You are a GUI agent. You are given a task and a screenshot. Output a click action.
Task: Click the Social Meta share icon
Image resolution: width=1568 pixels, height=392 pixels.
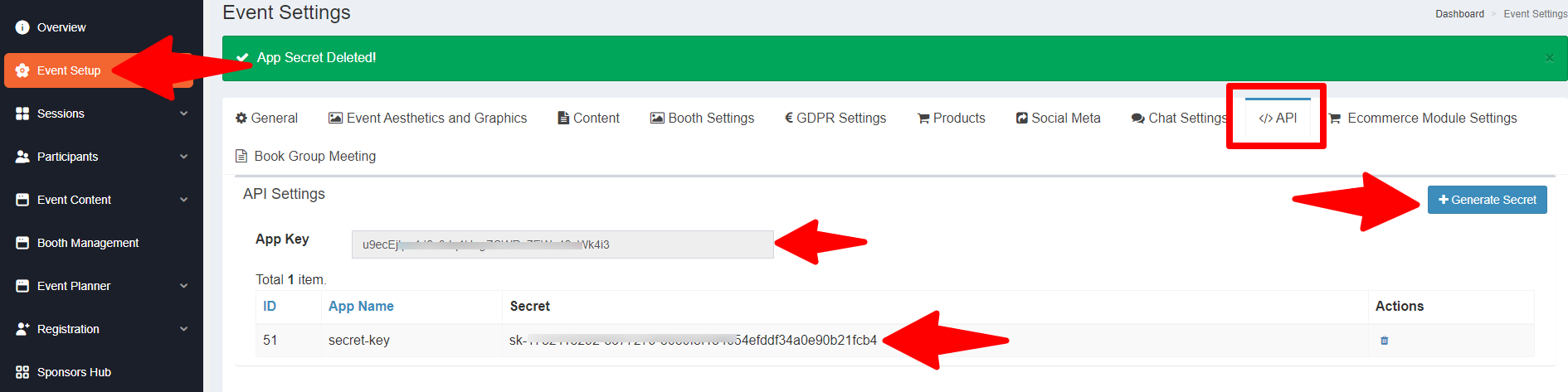click(1022, 119)
